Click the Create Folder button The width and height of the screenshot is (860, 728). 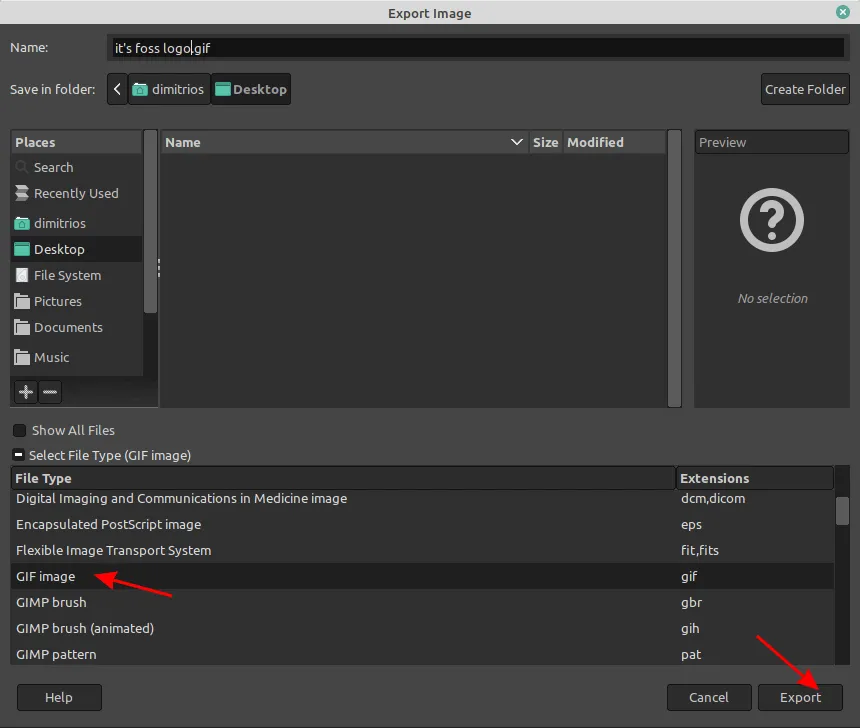click(805, 89)
